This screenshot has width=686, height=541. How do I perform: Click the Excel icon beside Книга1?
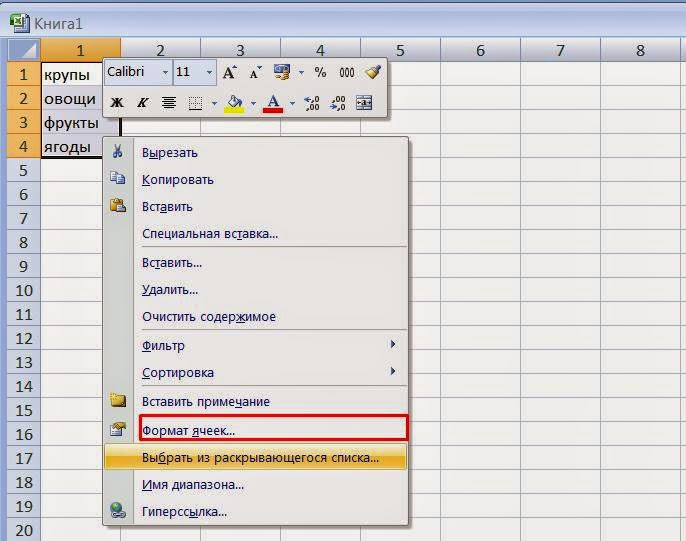tap(19, 23)
